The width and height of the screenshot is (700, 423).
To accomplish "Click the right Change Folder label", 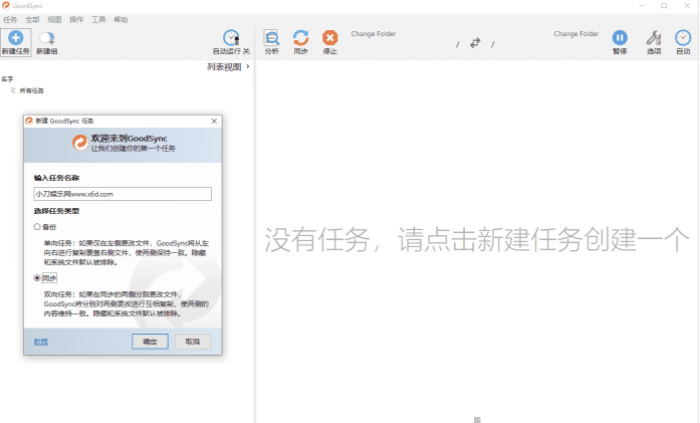I will point(576,34).
